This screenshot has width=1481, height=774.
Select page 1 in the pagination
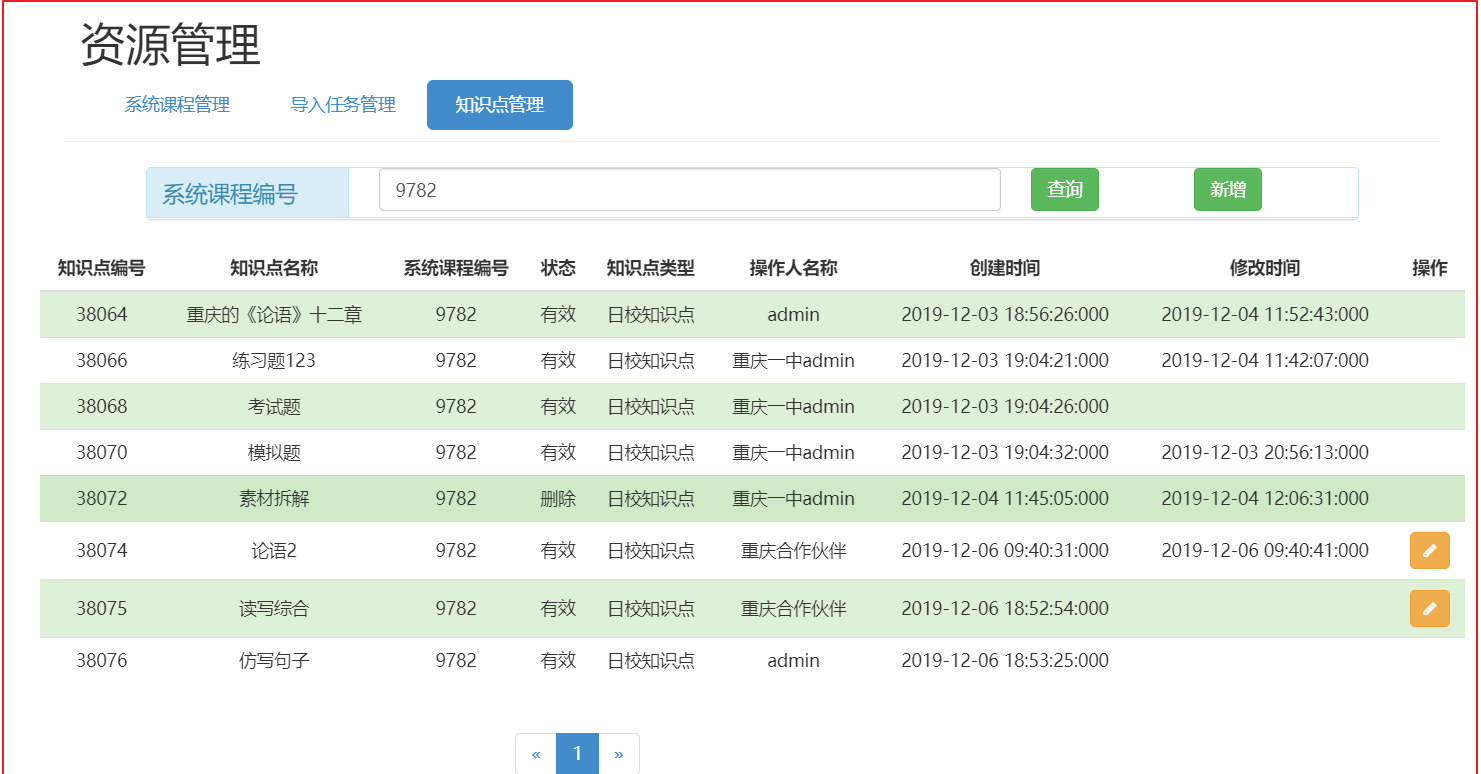(577, 754)
